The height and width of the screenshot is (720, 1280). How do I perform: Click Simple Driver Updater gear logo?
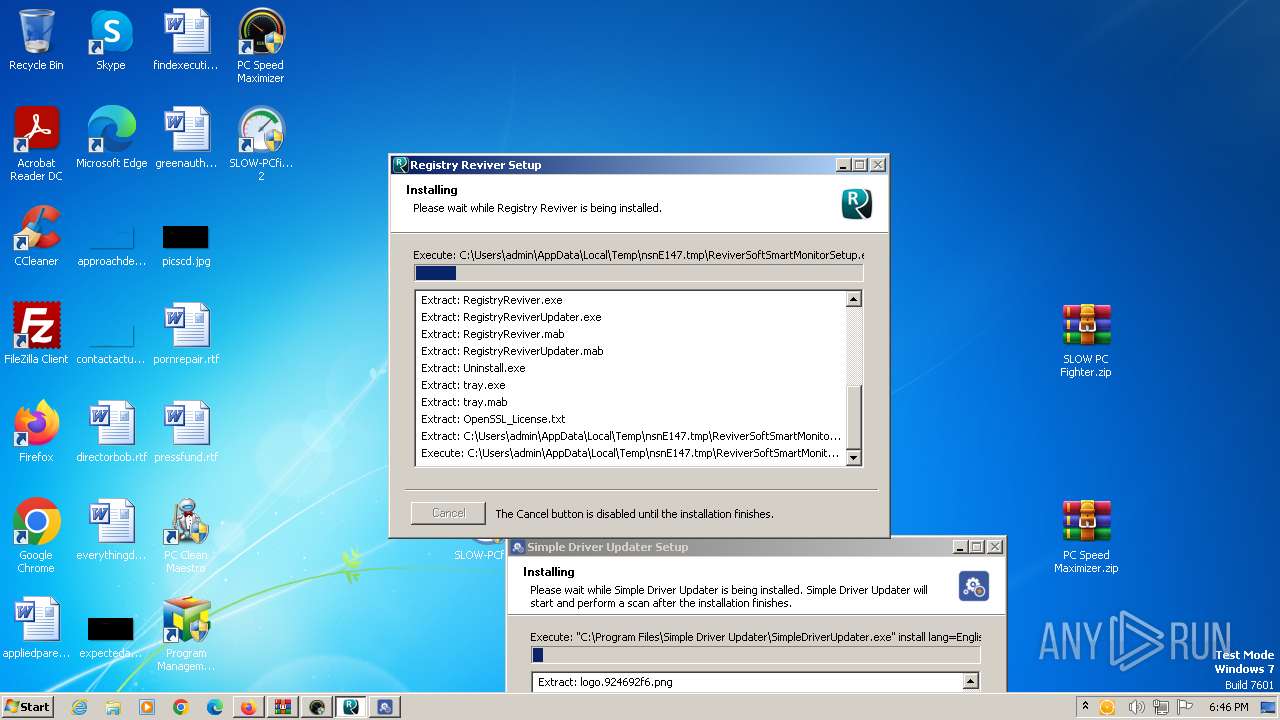974,586
